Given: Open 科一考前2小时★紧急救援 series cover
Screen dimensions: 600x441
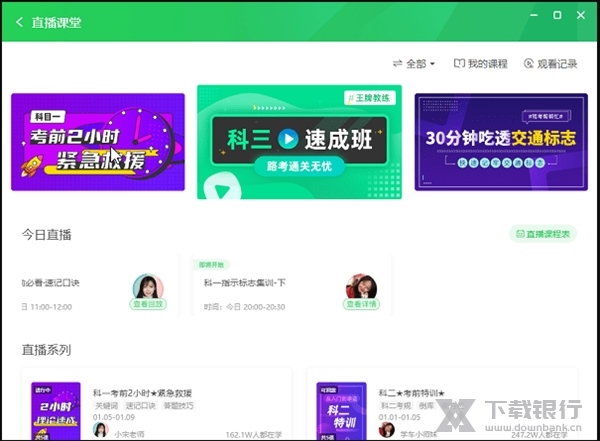Looking at the screenshot, I should (x=56, y=411).
